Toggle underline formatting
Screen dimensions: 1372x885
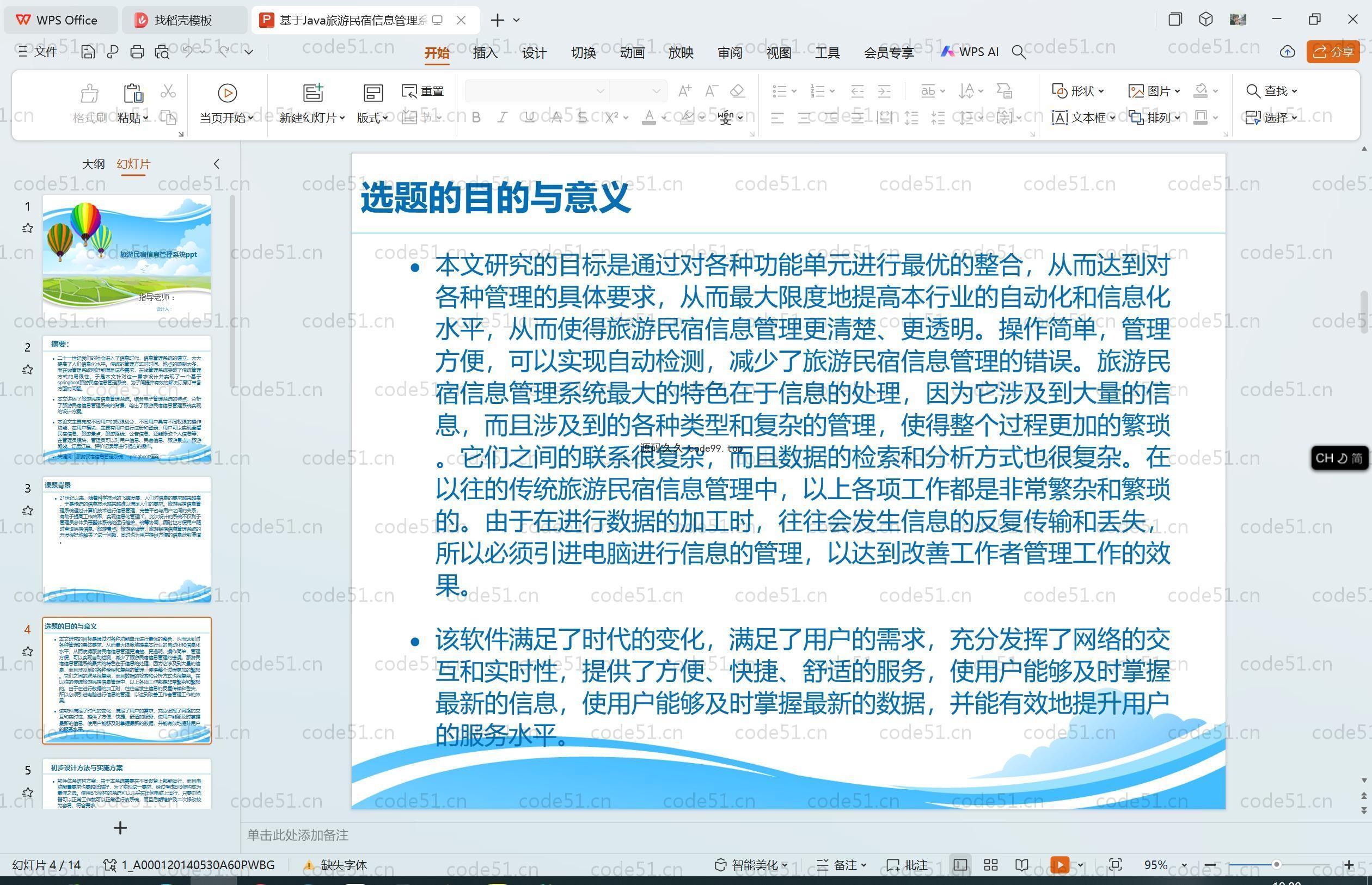tap(529, 118)
